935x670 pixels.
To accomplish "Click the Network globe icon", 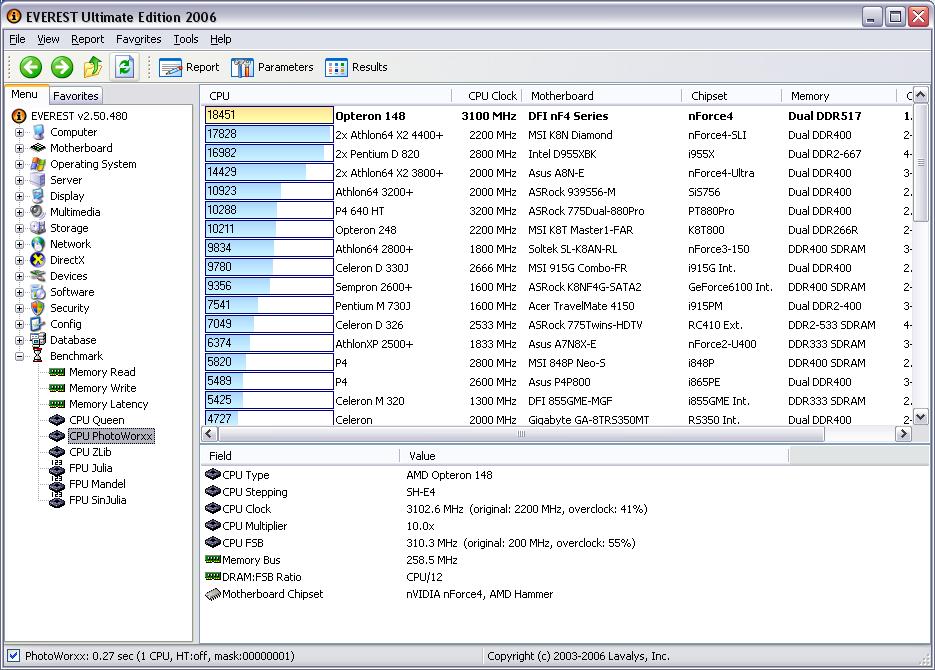I will (x=38, y=244).
